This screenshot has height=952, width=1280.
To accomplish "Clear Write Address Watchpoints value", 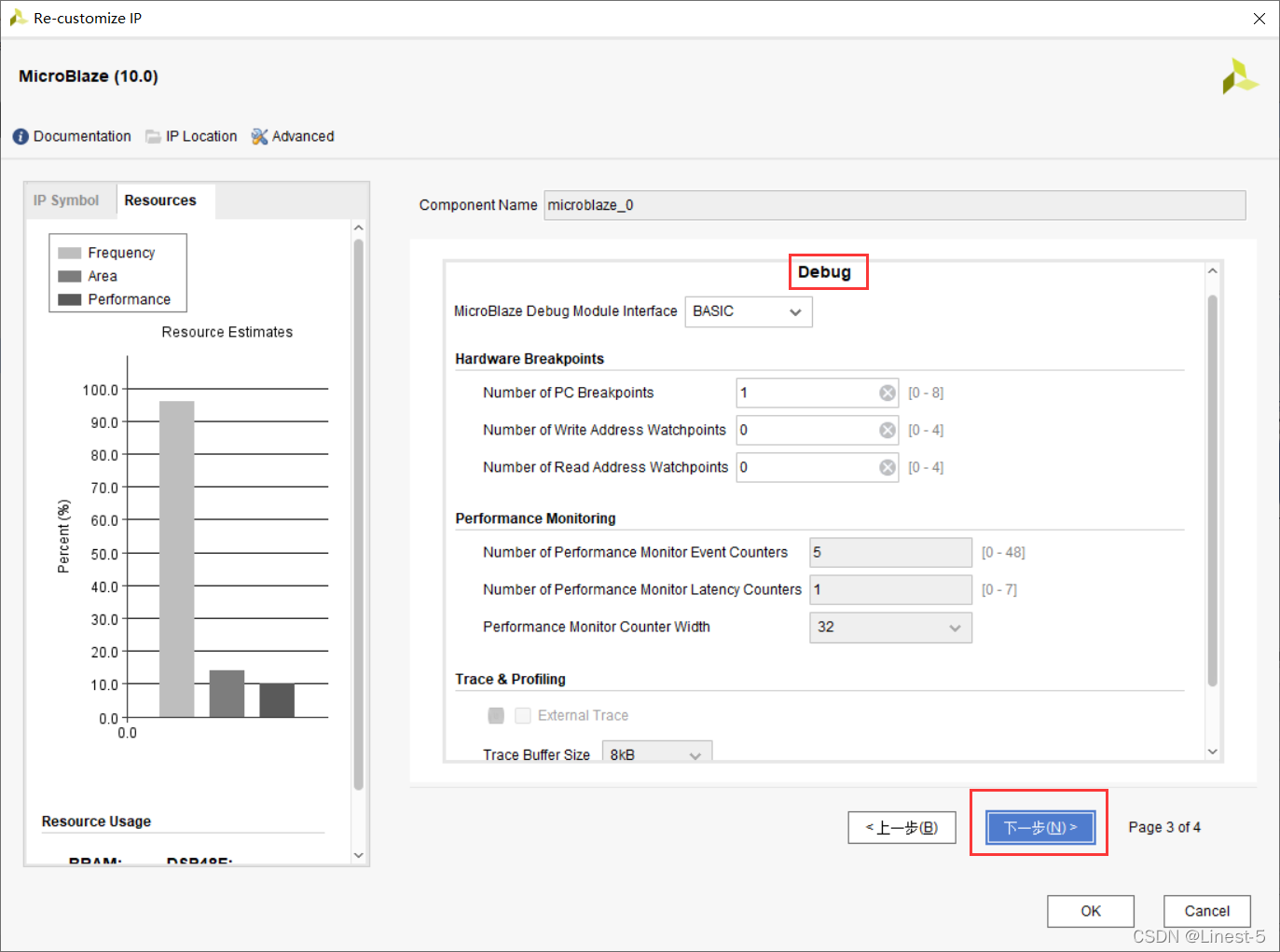I will pyautogui.click(x=888, y=431).
